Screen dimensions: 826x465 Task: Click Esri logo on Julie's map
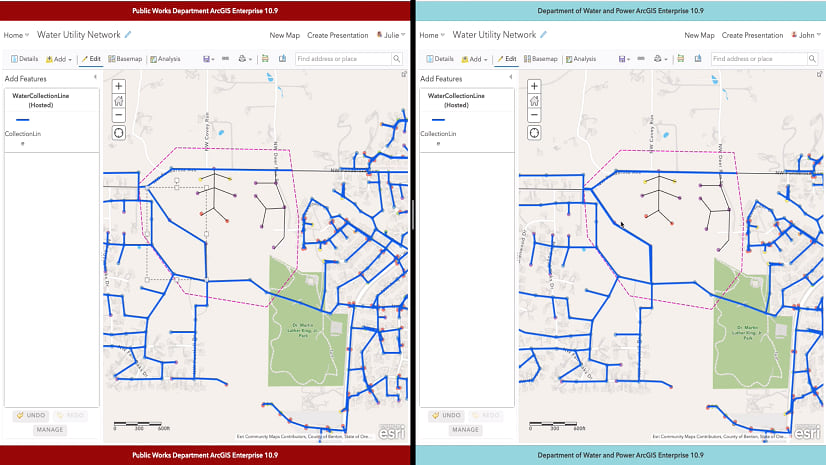[x=392, y=432]
